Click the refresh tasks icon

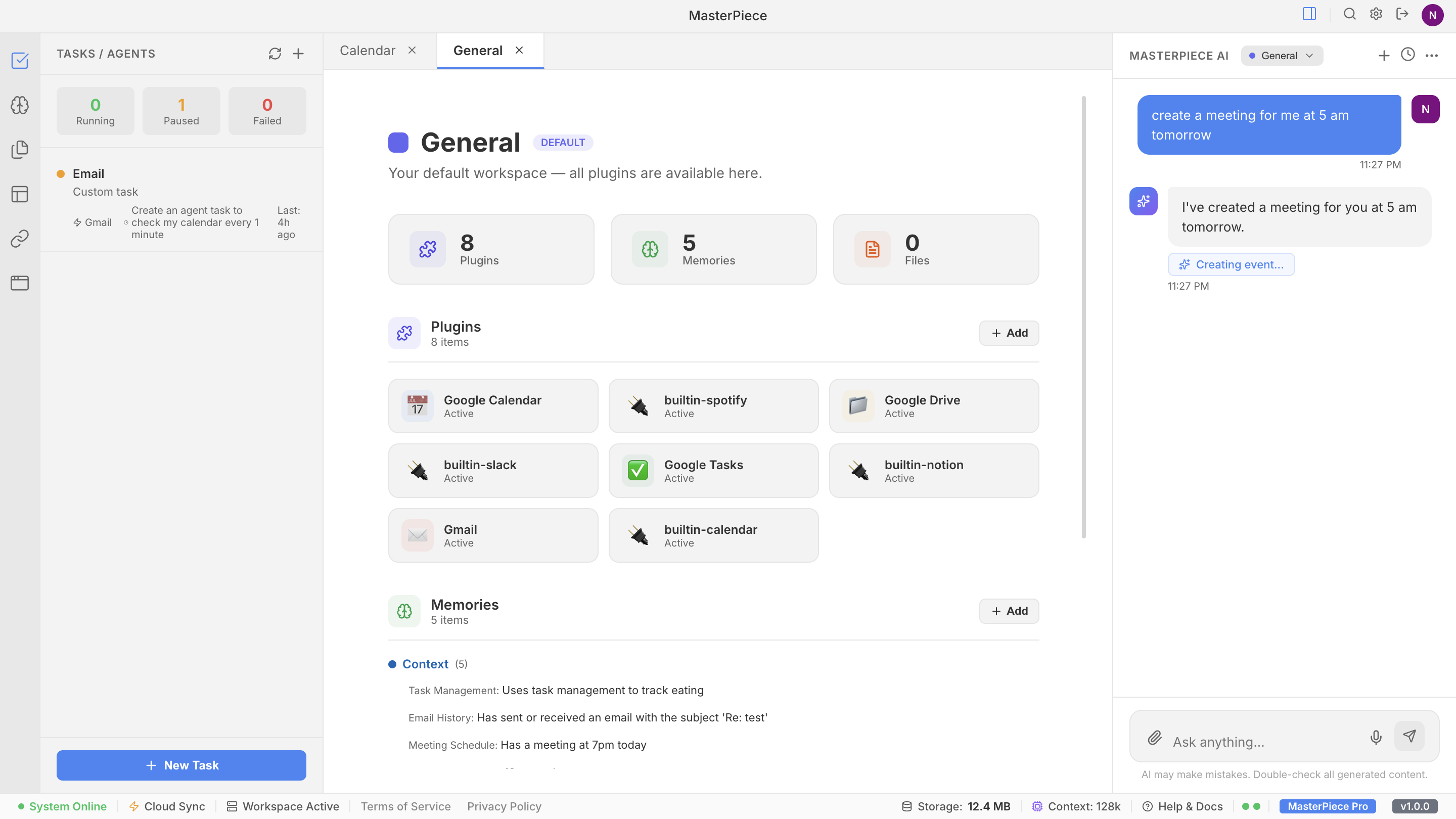[x=275, y=54]
